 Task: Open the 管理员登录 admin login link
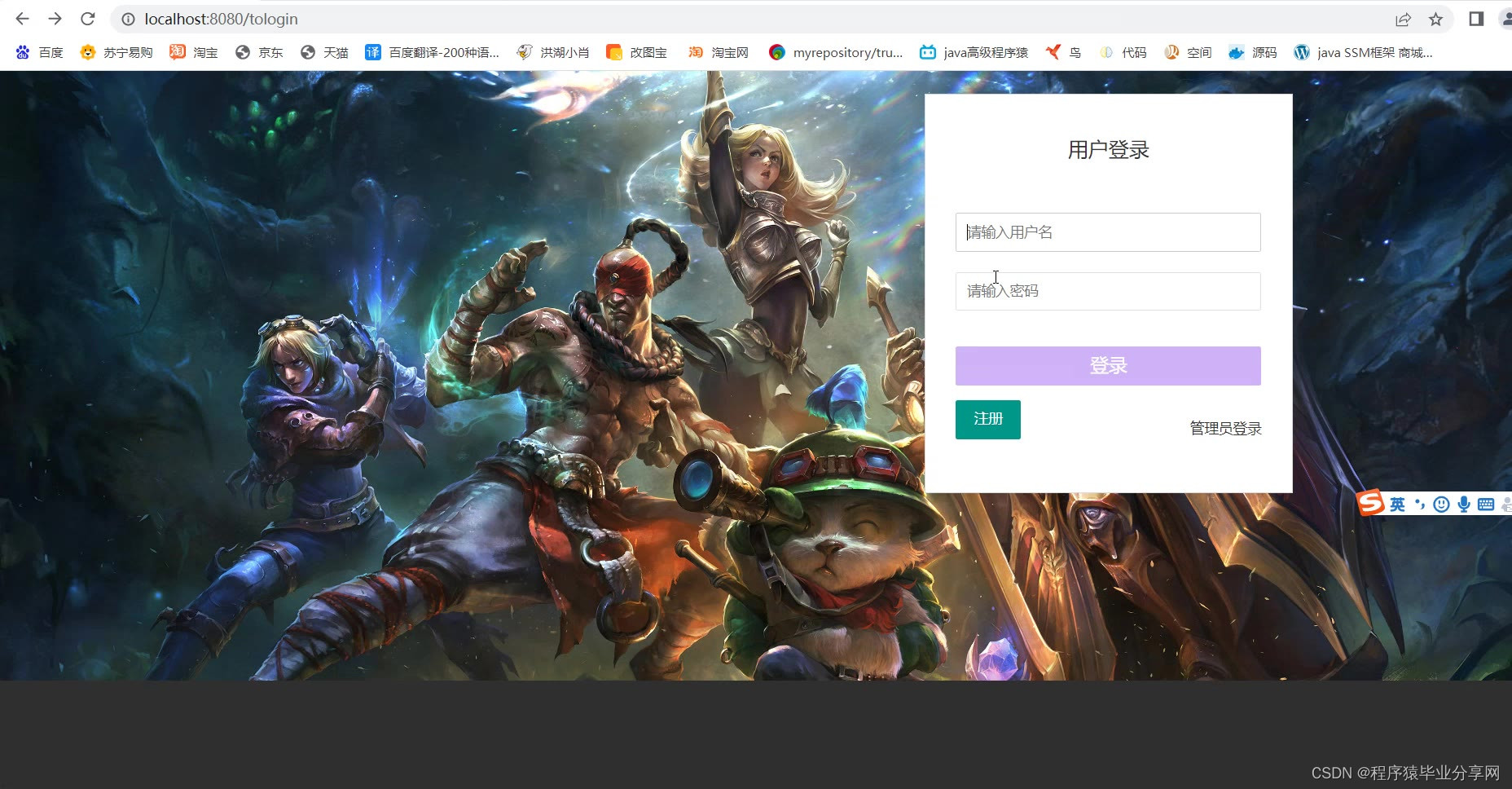(1225, 429)
